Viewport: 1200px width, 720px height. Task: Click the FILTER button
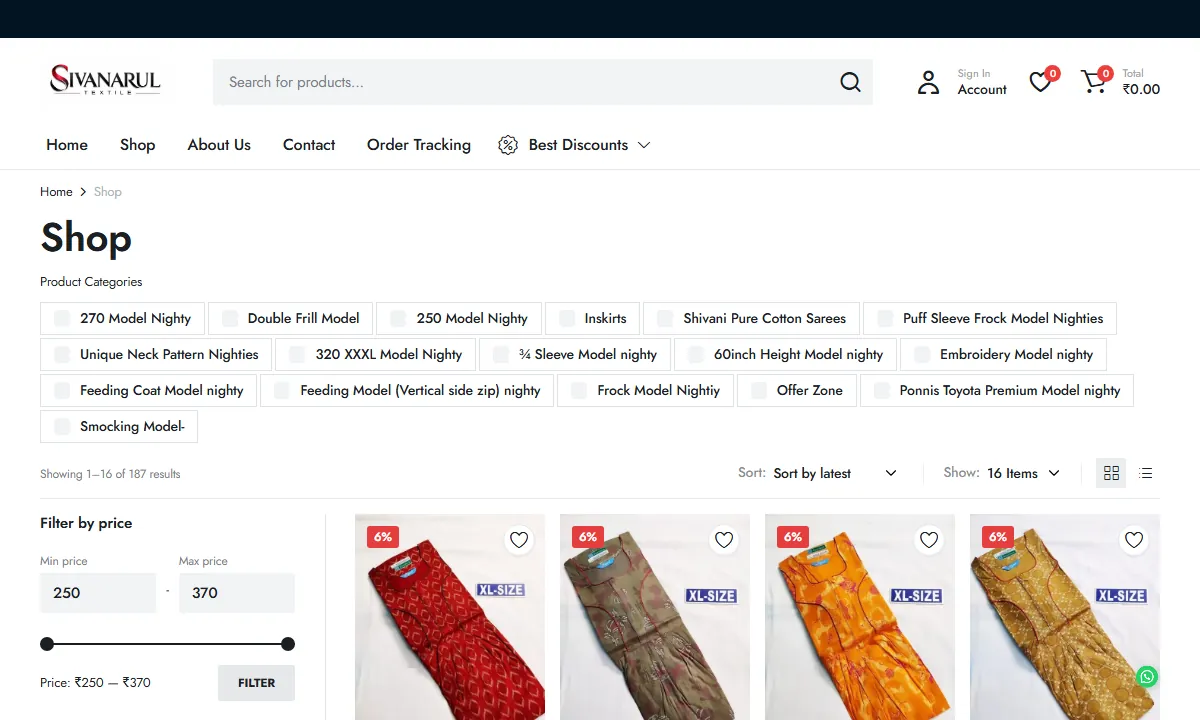pos(256,683)
